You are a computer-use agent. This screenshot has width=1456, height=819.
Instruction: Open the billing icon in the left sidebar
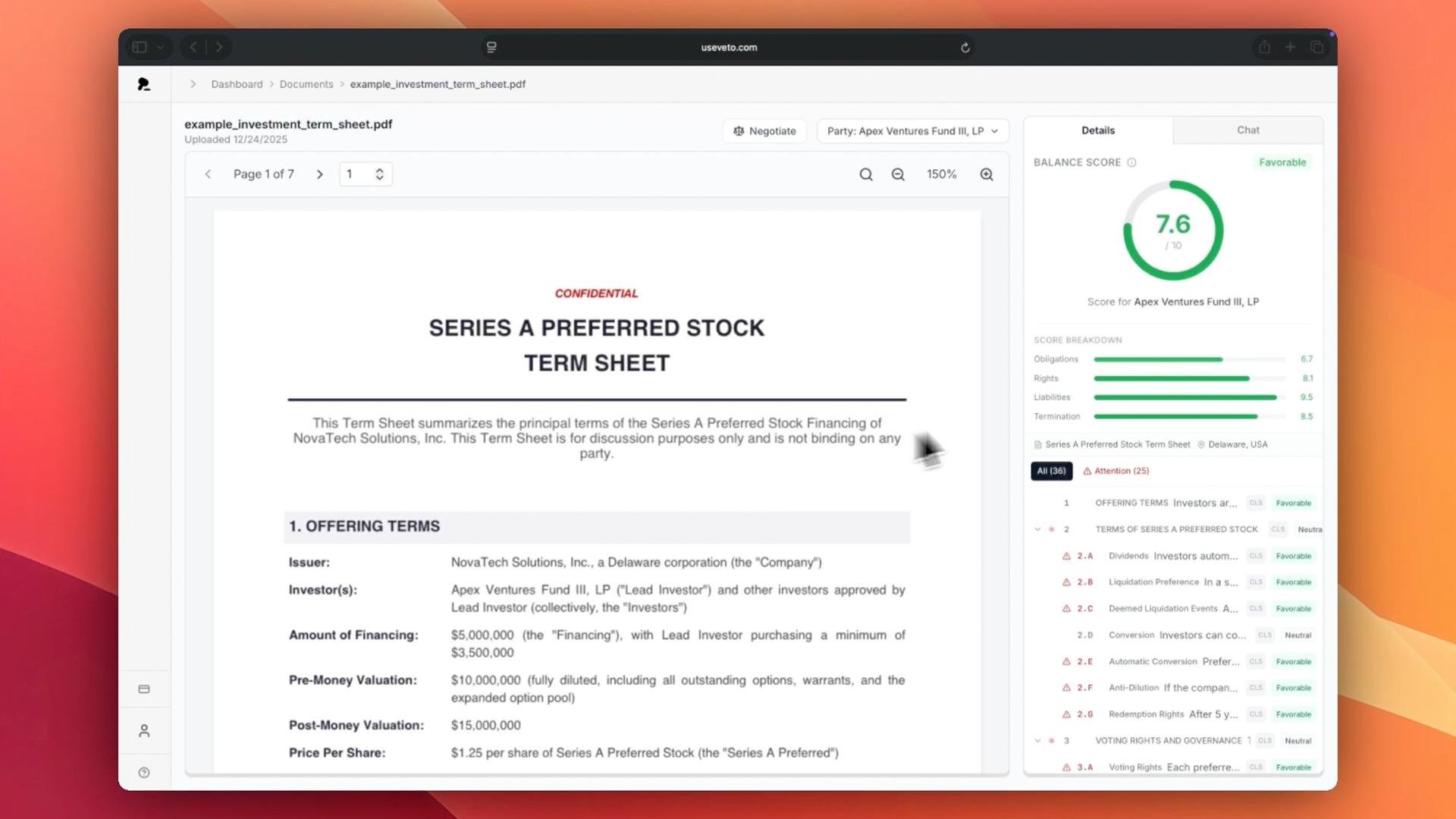click(x=144, y=689)
